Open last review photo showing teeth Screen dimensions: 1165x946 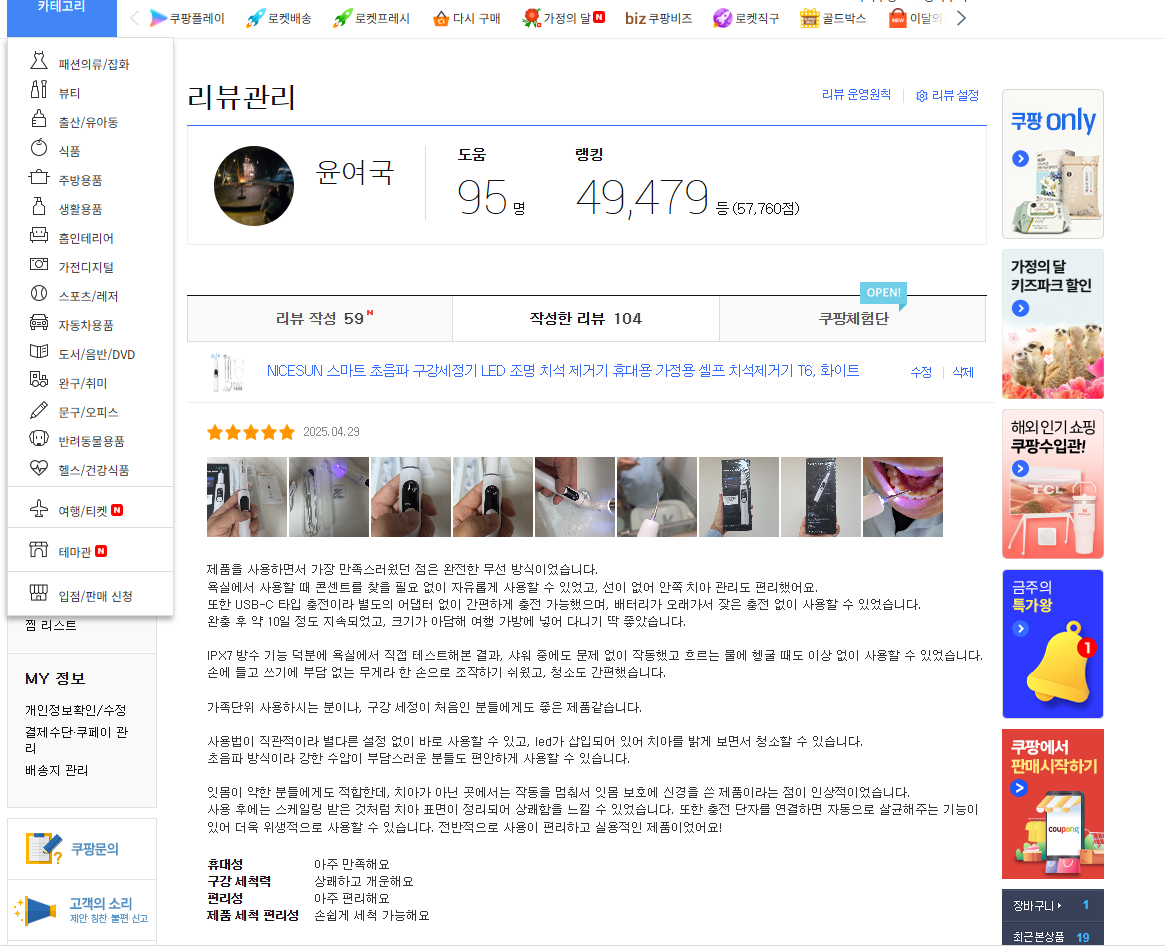(903, 497)
